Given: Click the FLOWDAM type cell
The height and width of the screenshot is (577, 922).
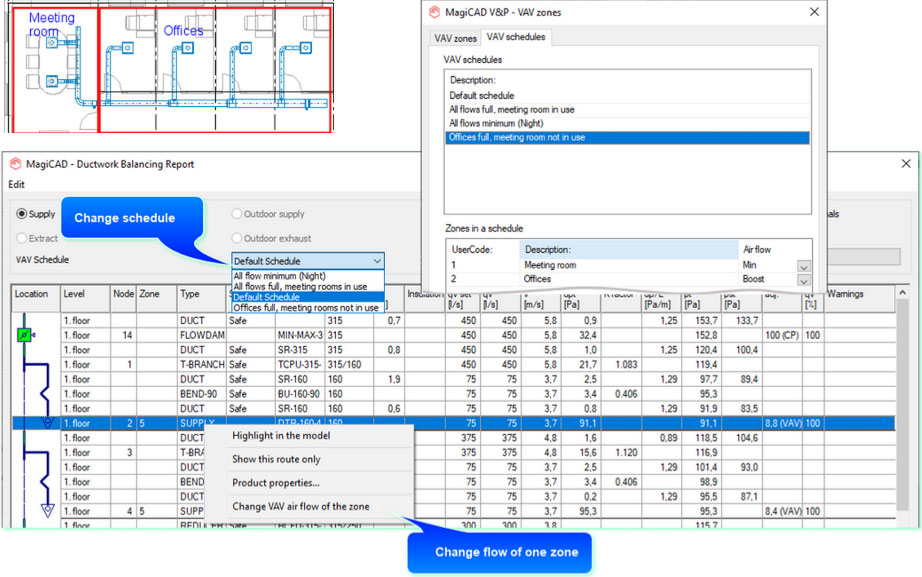Looking at the screenshot, I should click(x=202, y=335).
